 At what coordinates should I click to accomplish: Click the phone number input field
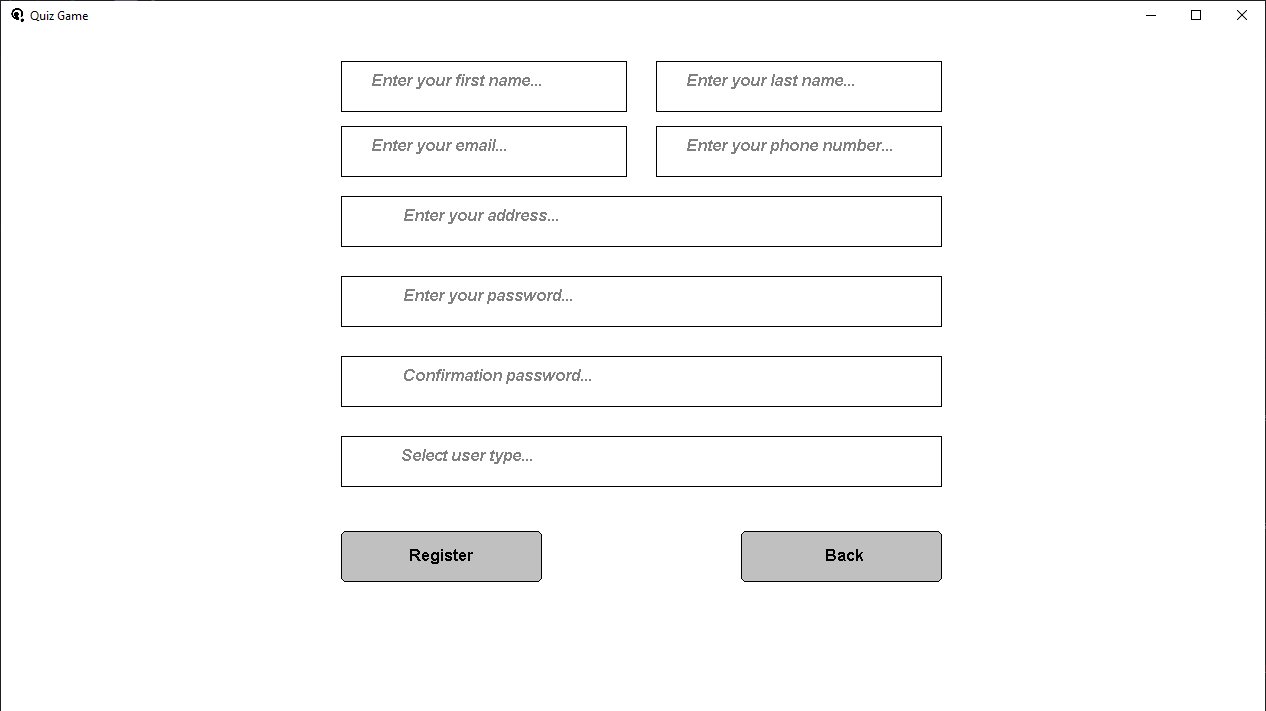pos(798,151)
